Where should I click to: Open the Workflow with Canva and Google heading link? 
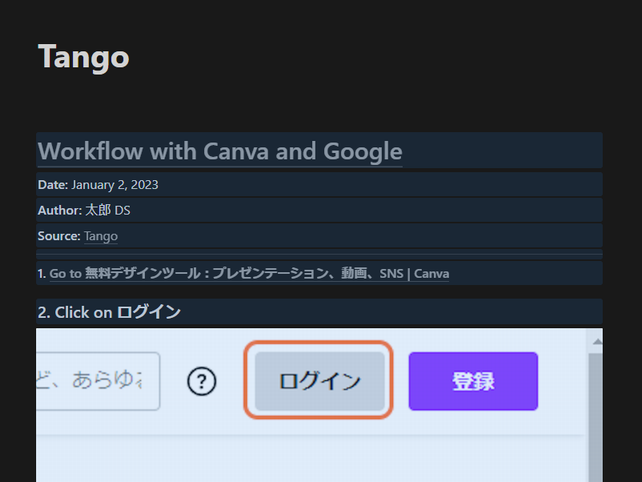click(x=220, y=151)
